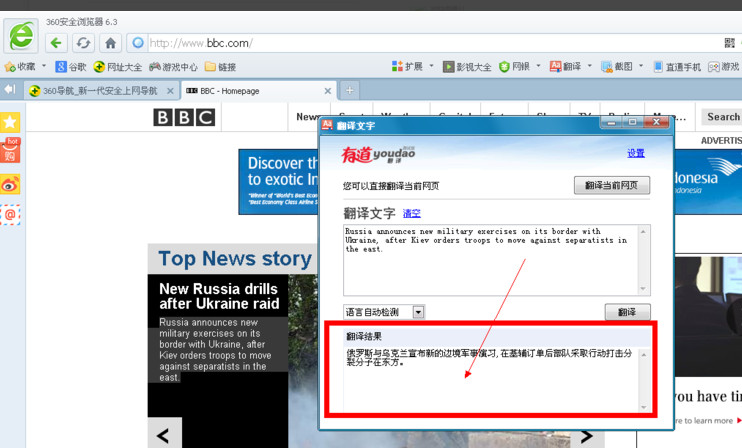The height and width of the screenshot is (448, 742).
Task: Click the 清空 clear link
Action: pos(411,214)
